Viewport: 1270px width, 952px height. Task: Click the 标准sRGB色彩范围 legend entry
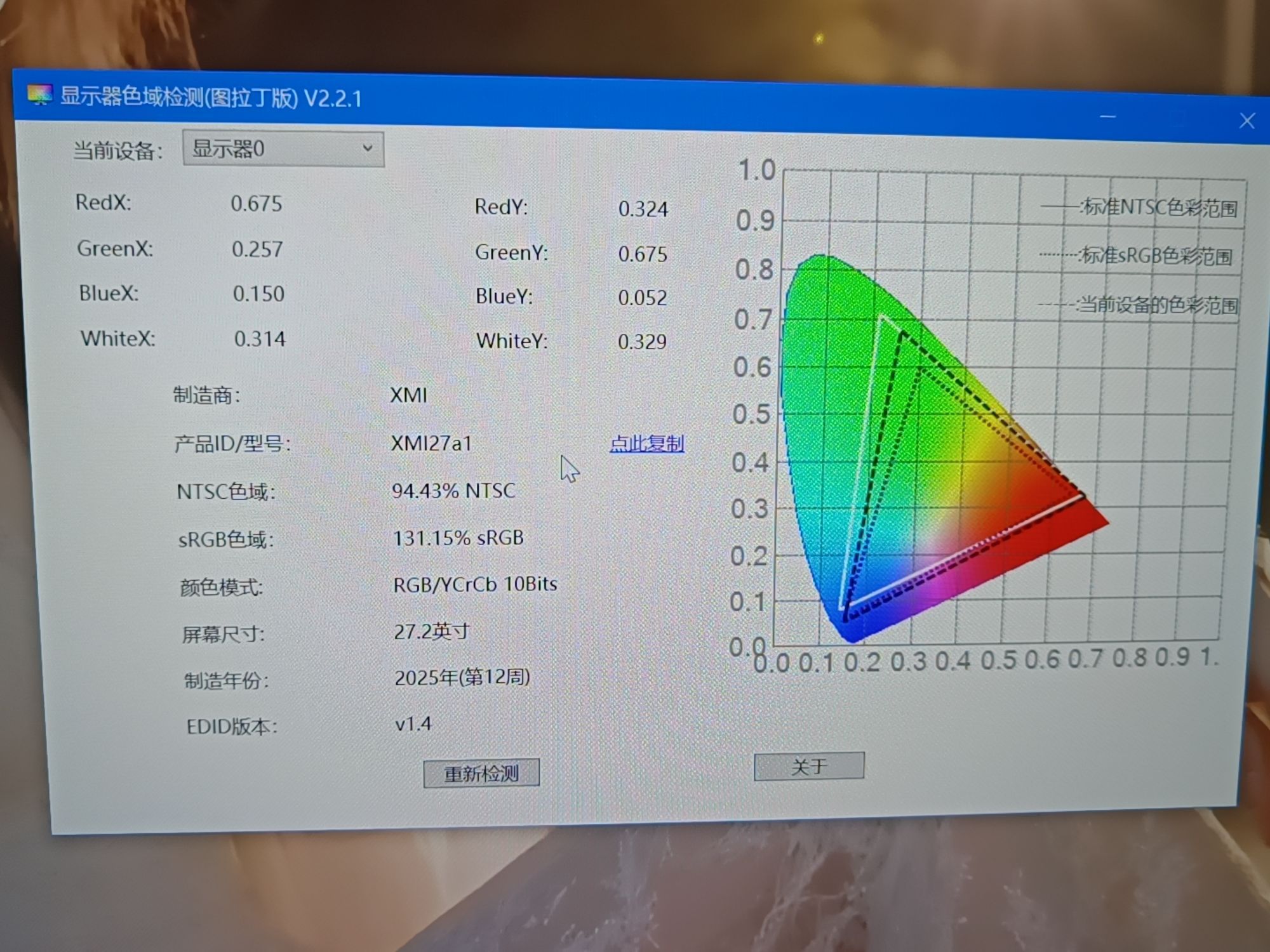tap(1156, 256)
